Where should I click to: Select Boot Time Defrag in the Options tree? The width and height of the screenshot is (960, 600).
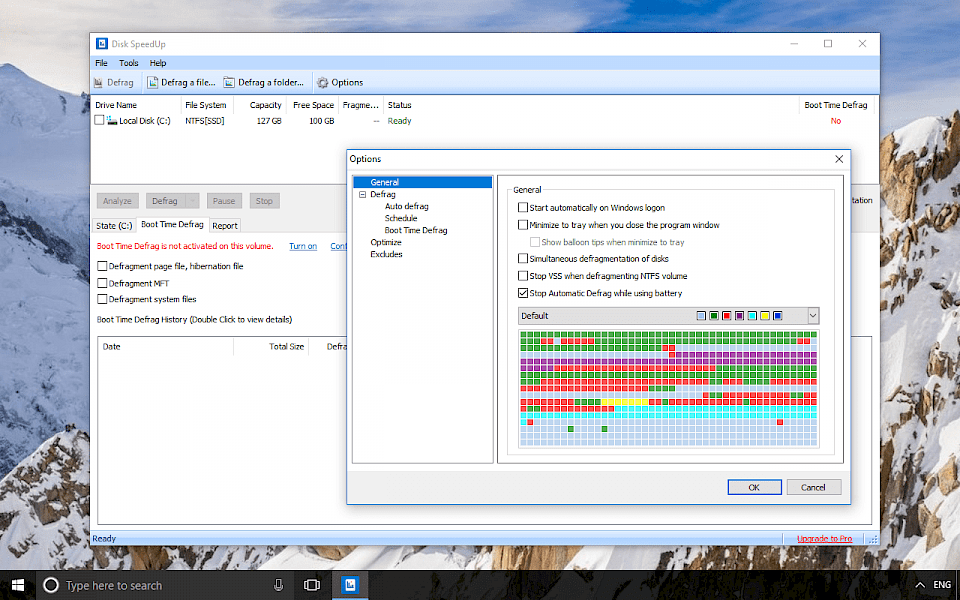(416, 230)
